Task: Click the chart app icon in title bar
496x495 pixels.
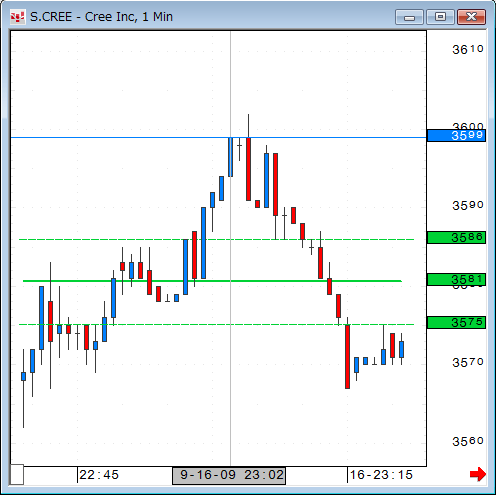Action: coord(17,17)
